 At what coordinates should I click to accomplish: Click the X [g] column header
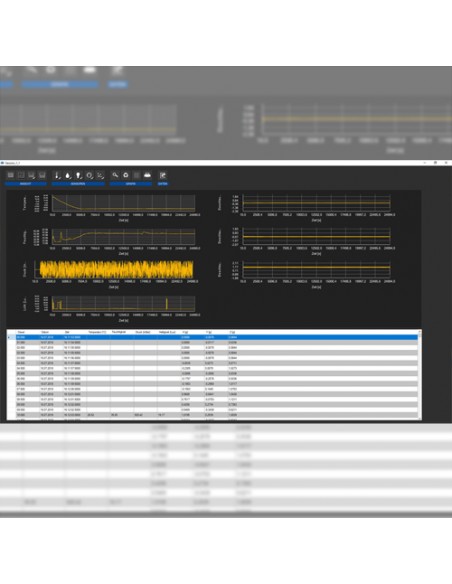click(x=185, y=332)
